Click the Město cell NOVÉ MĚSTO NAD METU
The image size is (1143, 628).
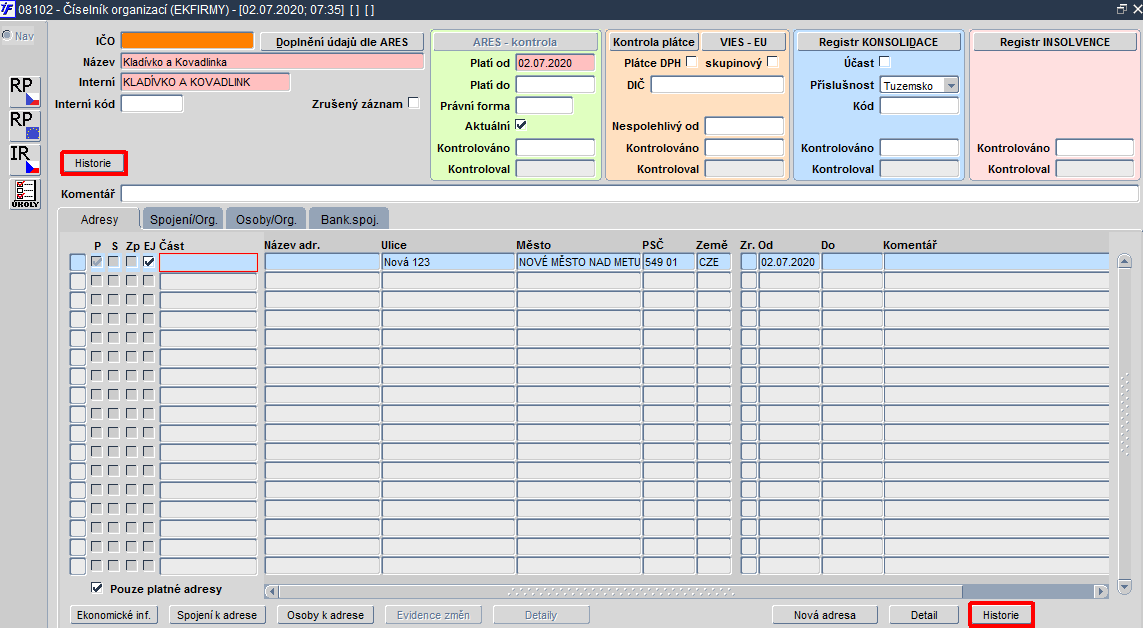click(x=579, y=262)
